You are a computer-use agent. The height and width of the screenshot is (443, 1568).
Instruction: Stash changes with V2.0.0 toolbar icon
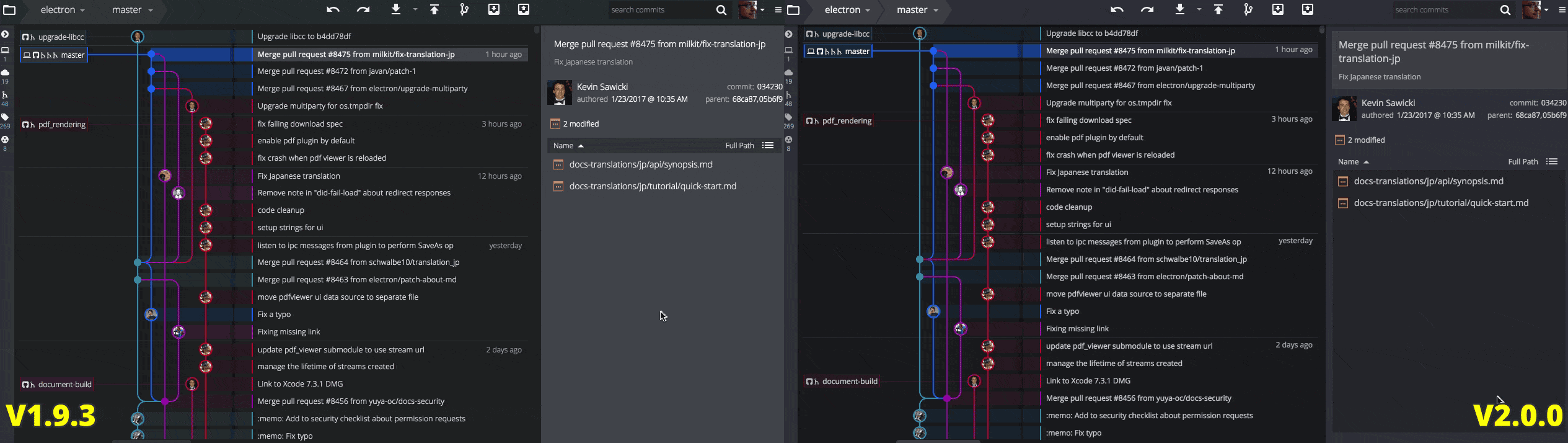click(x=1278, y=9)
